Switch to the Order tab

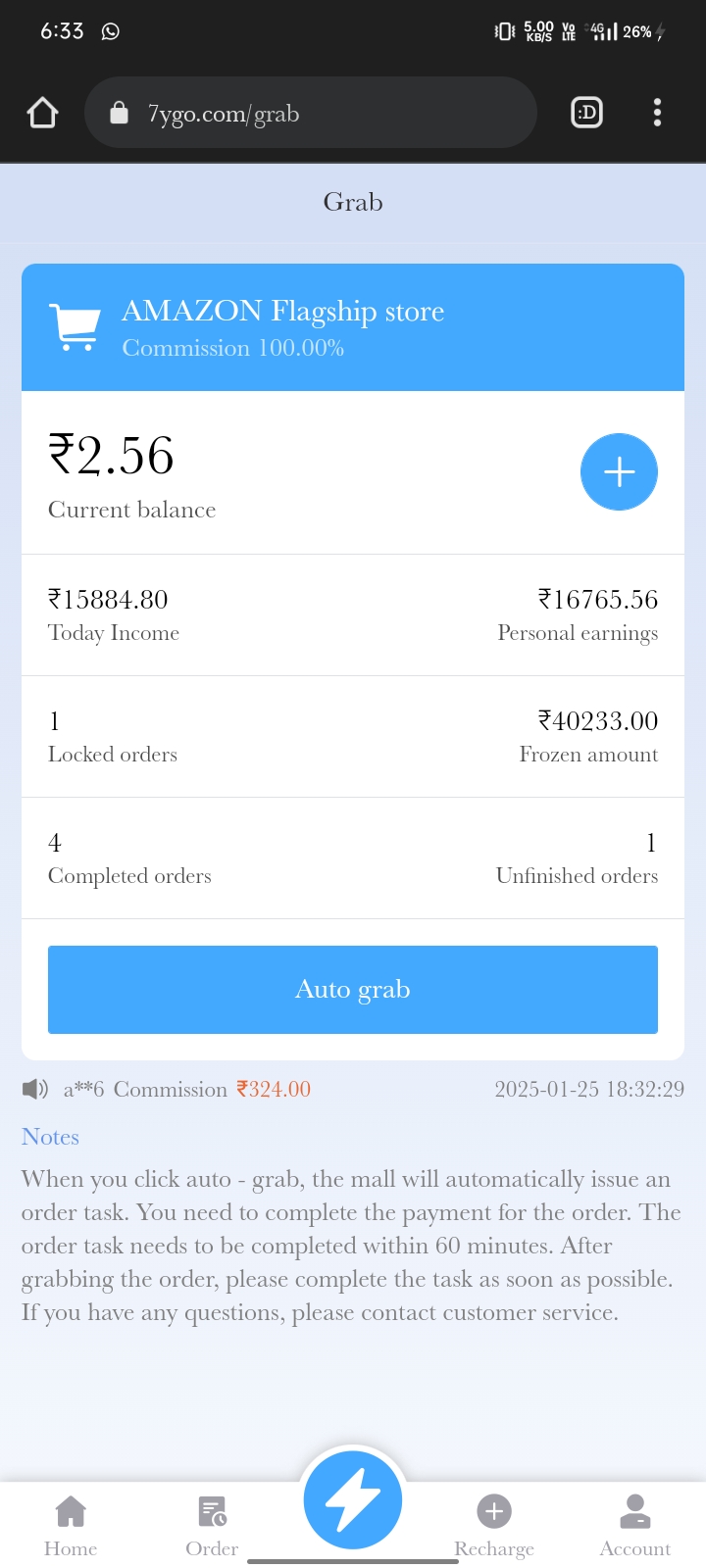212,1525
